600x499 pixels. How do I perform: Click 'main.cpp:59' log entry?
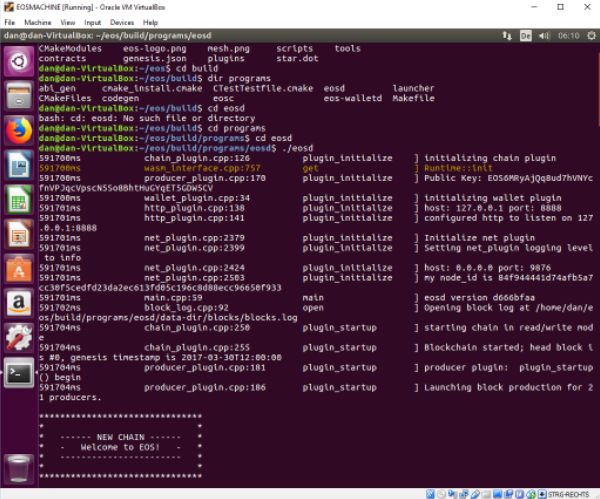[173, 297]
